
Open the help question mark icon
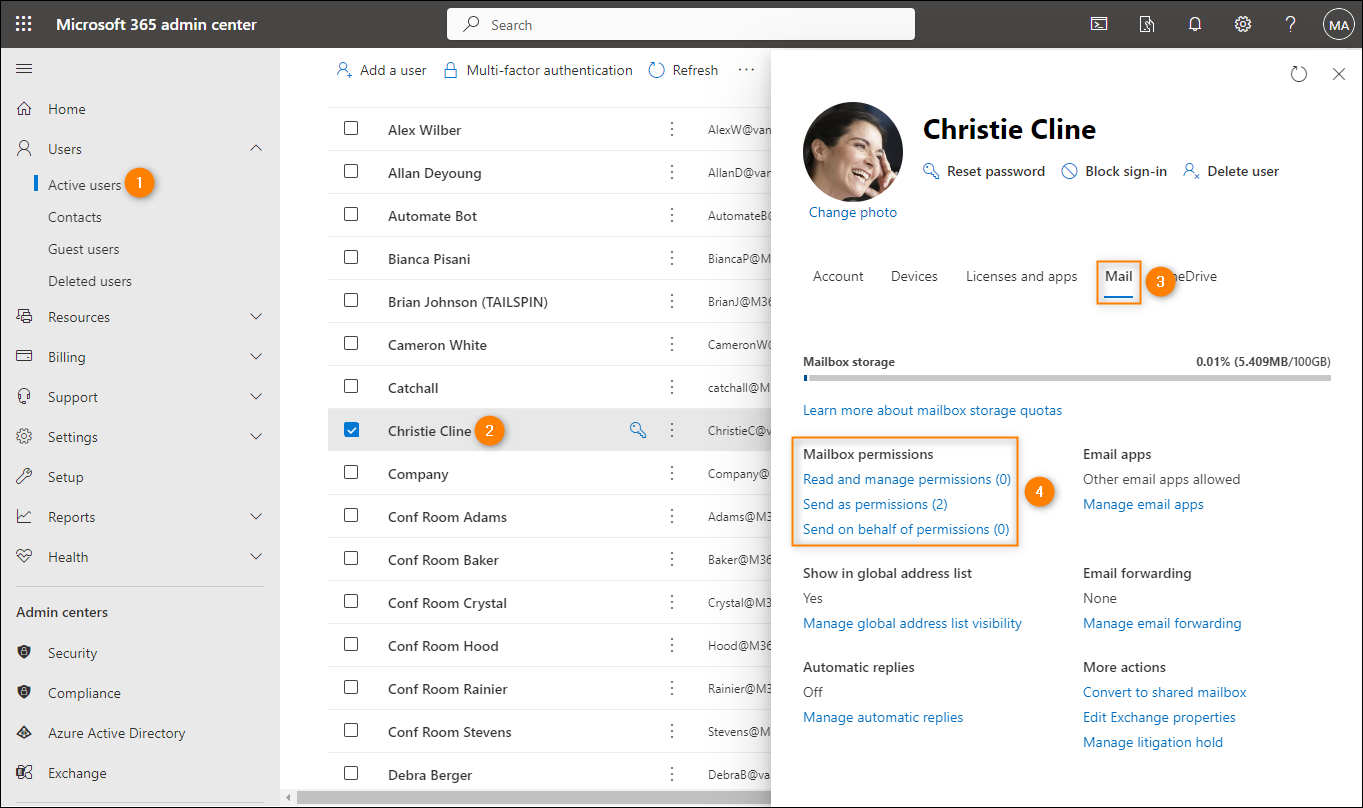click(1291, 24)
